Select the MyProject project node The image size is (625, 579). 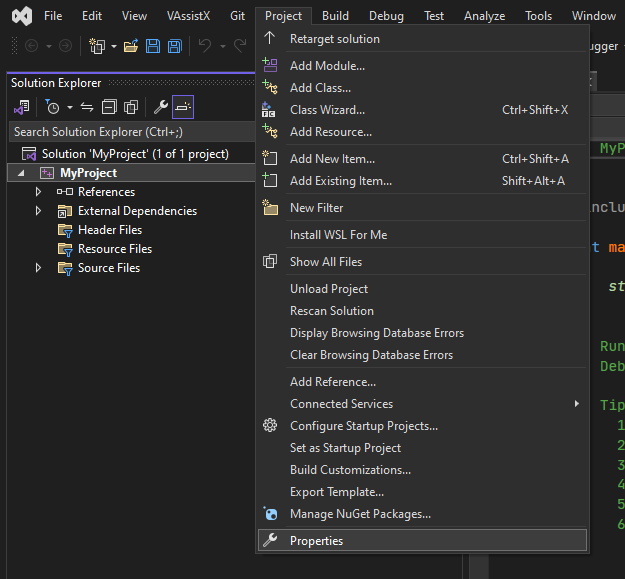click(x=88, y=173)
